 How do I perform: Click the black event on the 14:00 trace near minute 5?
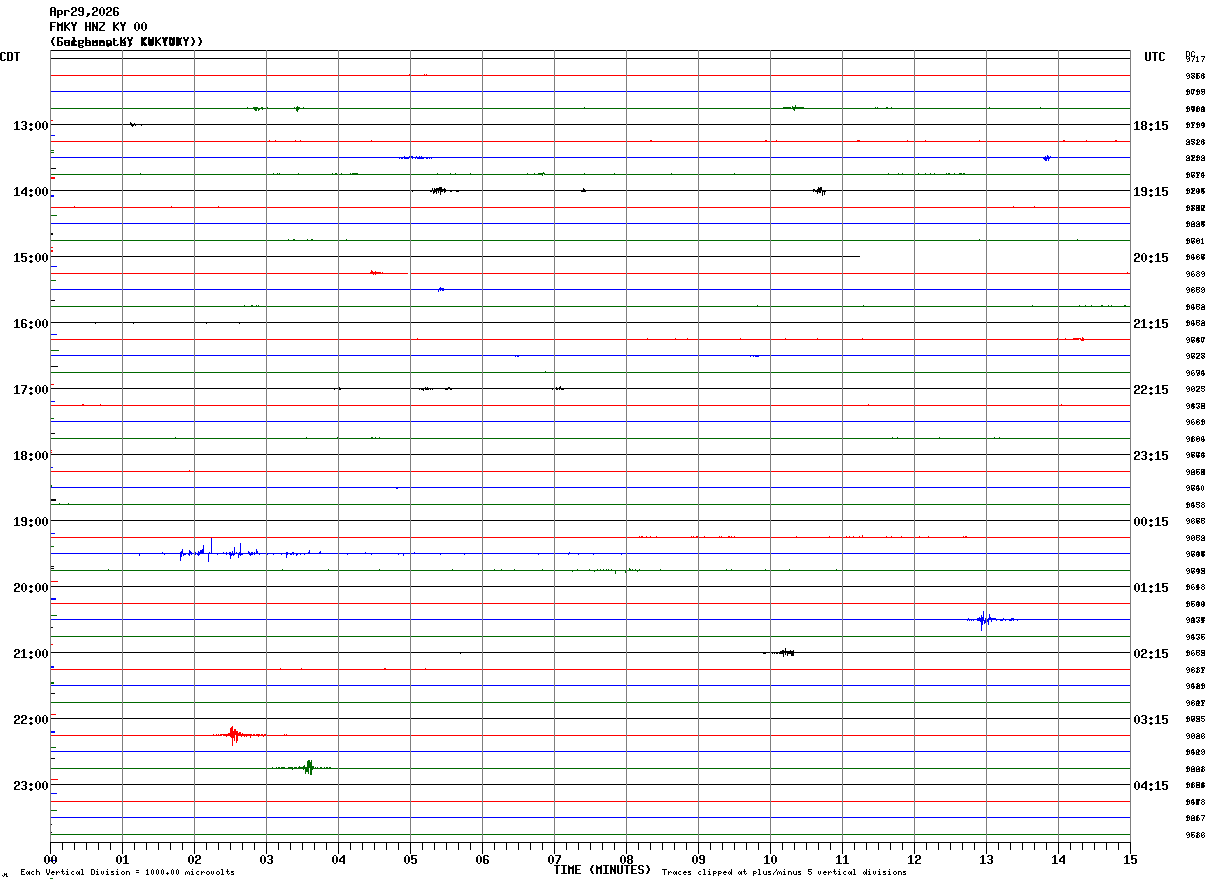pos(439,190)
